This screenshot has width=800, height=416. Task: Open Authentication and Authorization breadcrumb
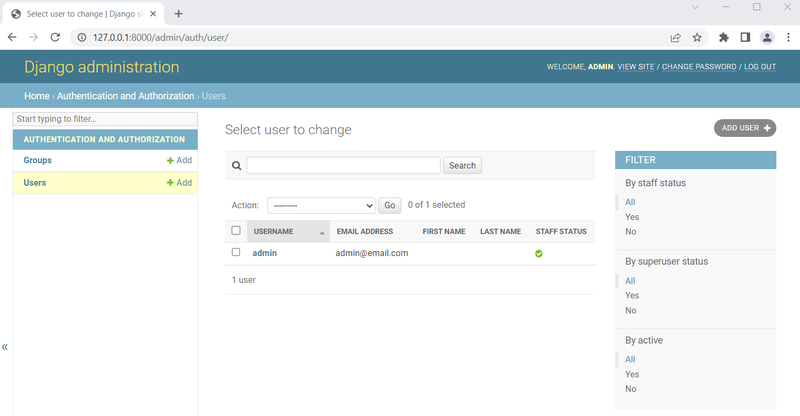point(126,96)
